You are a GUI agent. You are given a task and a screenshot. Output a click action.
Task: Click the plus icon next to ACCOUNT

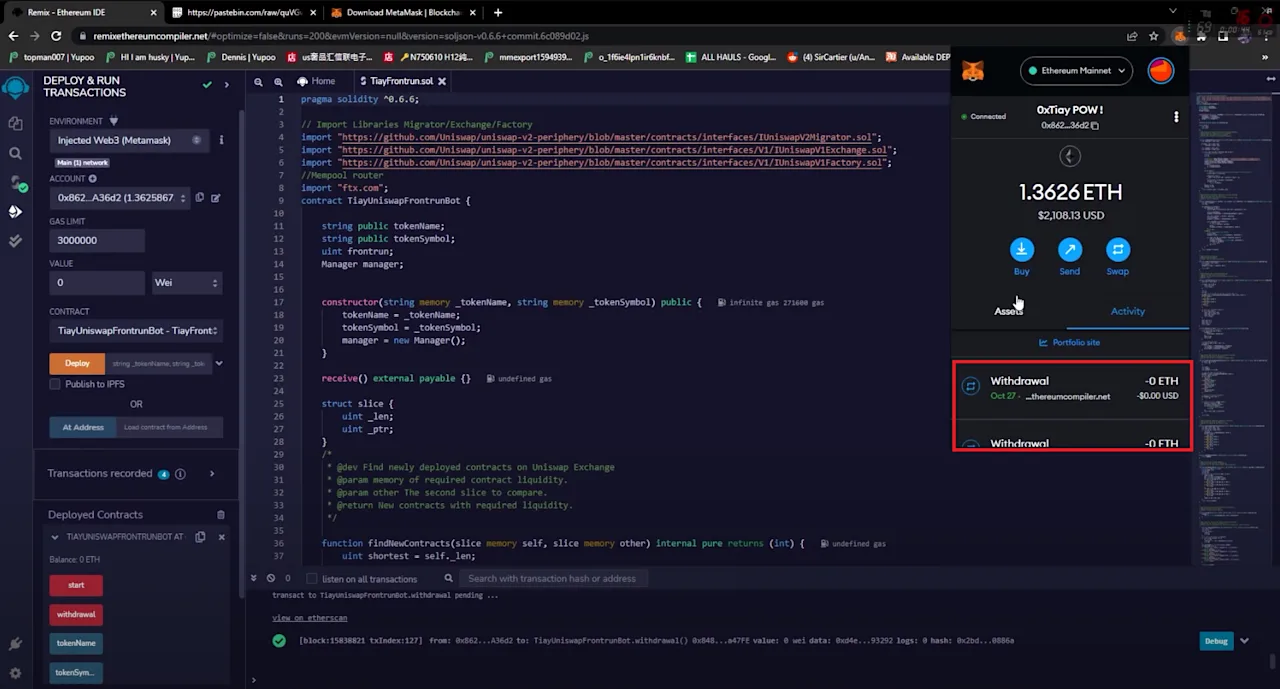point(92,179)
